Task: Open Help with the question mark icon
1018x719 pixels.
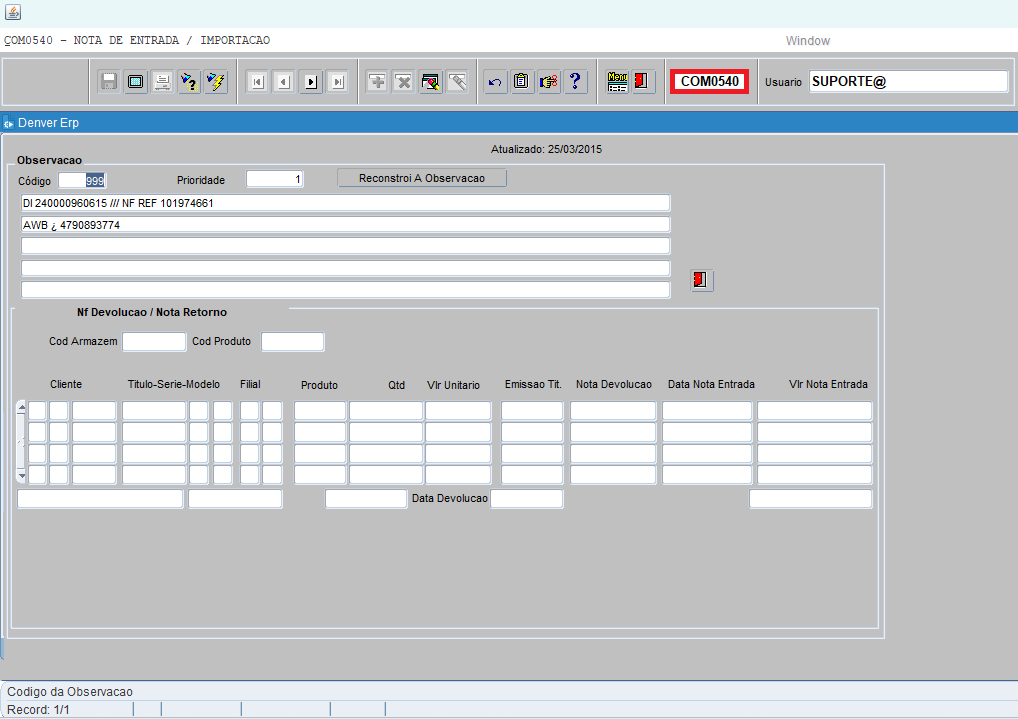Action: pyautogui.click(x=575, y=82)
